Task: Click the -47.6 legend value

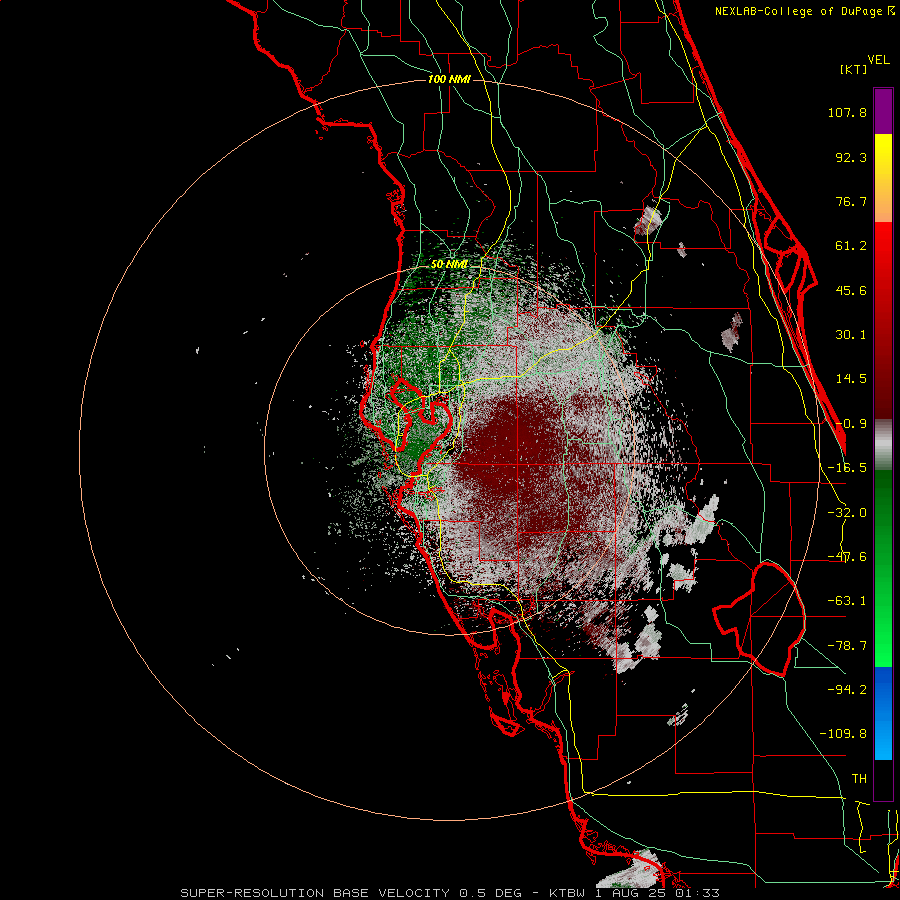Action: pyautogui.click(x=847, y=557)
